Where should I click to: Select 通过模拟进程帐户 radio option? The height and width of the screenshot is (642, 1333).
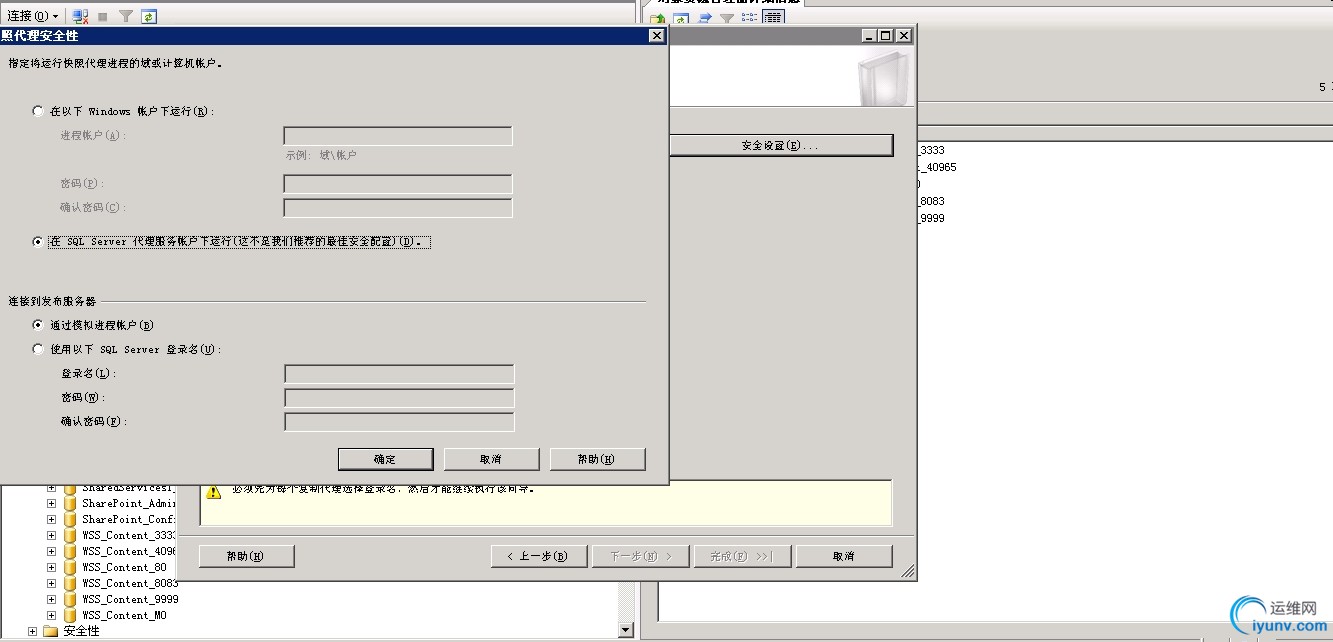click(38, 325)
